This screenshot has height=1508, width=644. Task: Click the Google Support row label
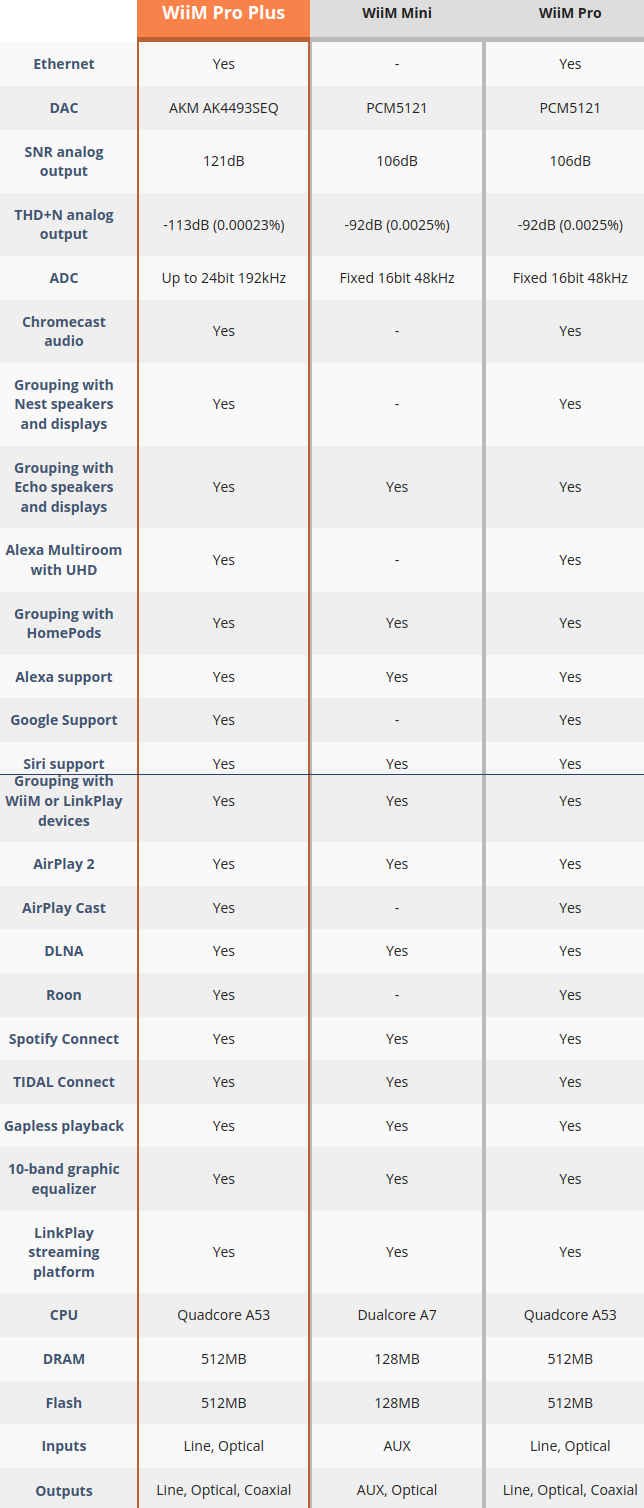coord(64,720)
